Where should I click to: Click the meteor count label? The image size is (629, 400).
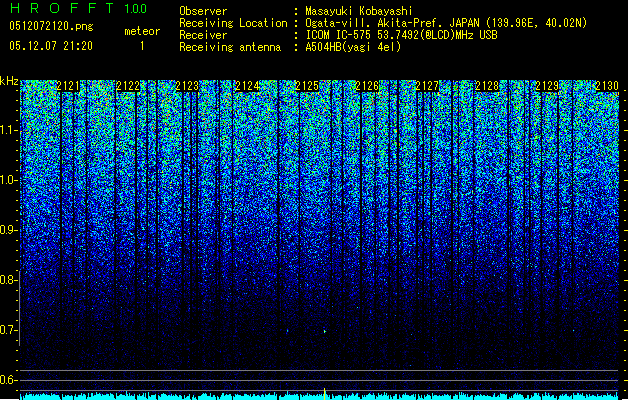[x=142, y=31]
